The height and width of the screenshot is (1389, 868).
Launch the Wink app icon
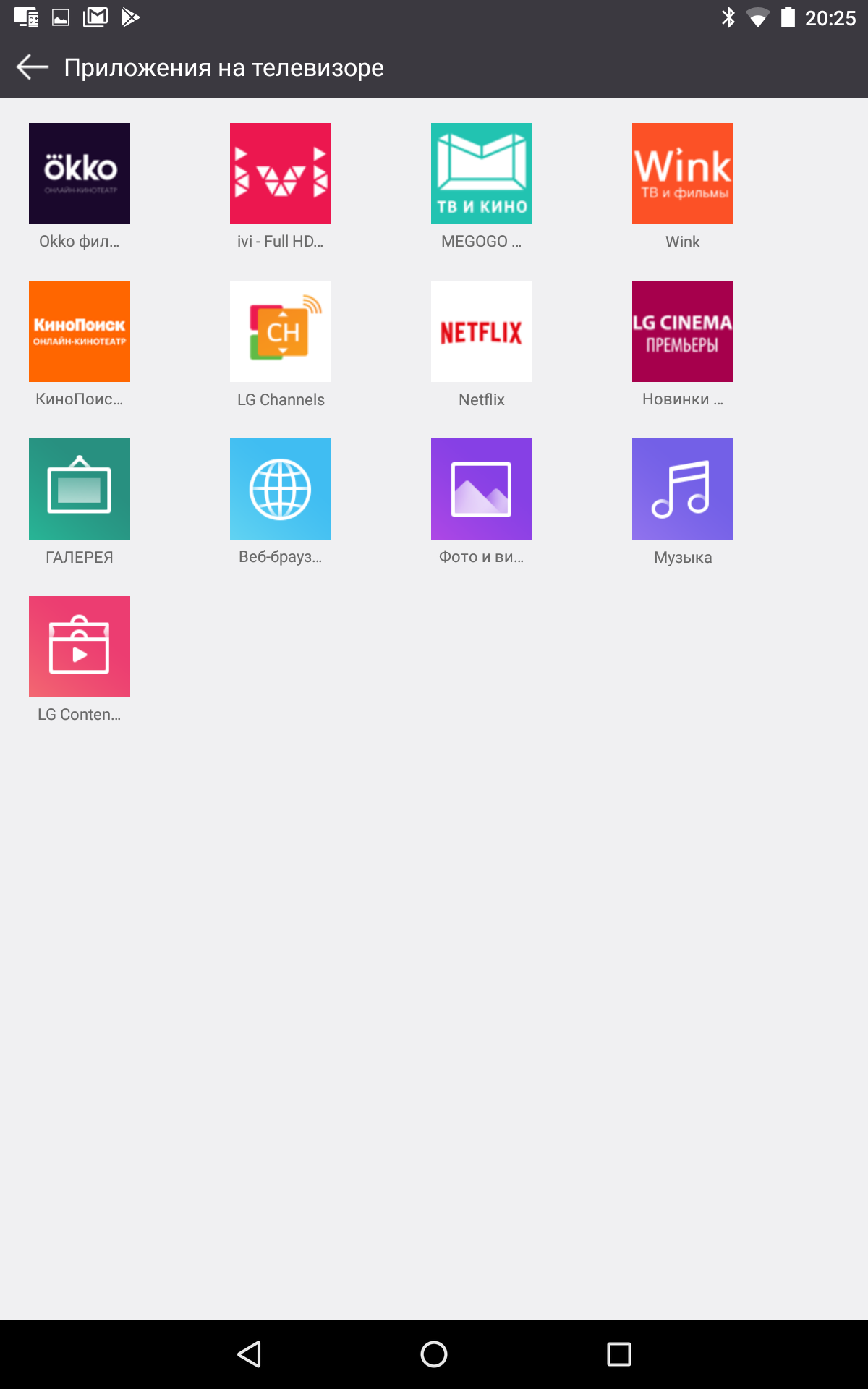[x=683, y=174]
